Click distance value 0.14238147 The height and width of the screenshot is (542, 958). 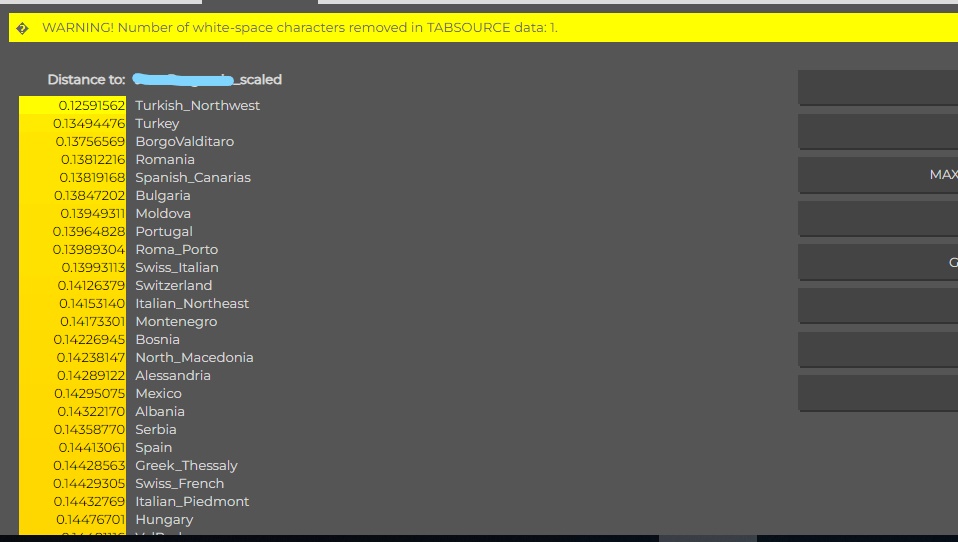coord(91,357)
